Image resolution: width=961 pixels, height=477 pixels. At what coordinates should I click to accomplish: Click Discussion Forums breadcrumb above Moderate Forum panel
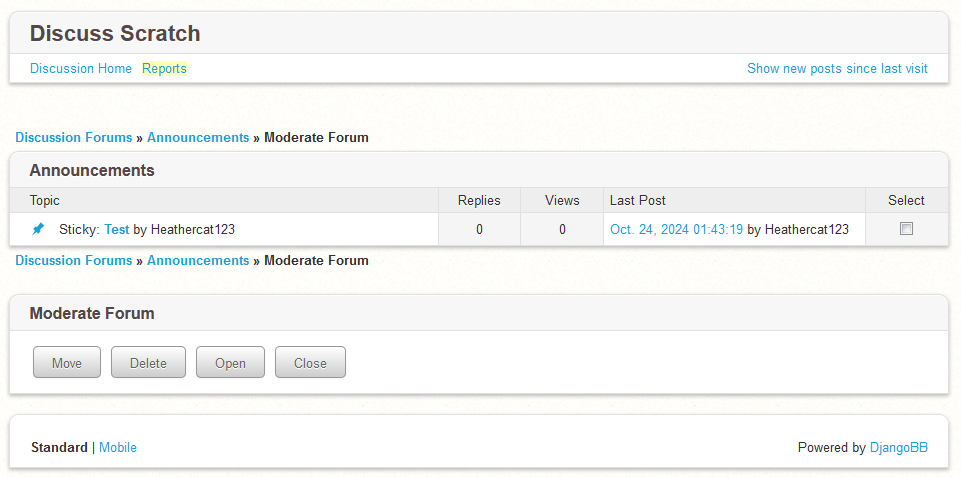[74, 261]
